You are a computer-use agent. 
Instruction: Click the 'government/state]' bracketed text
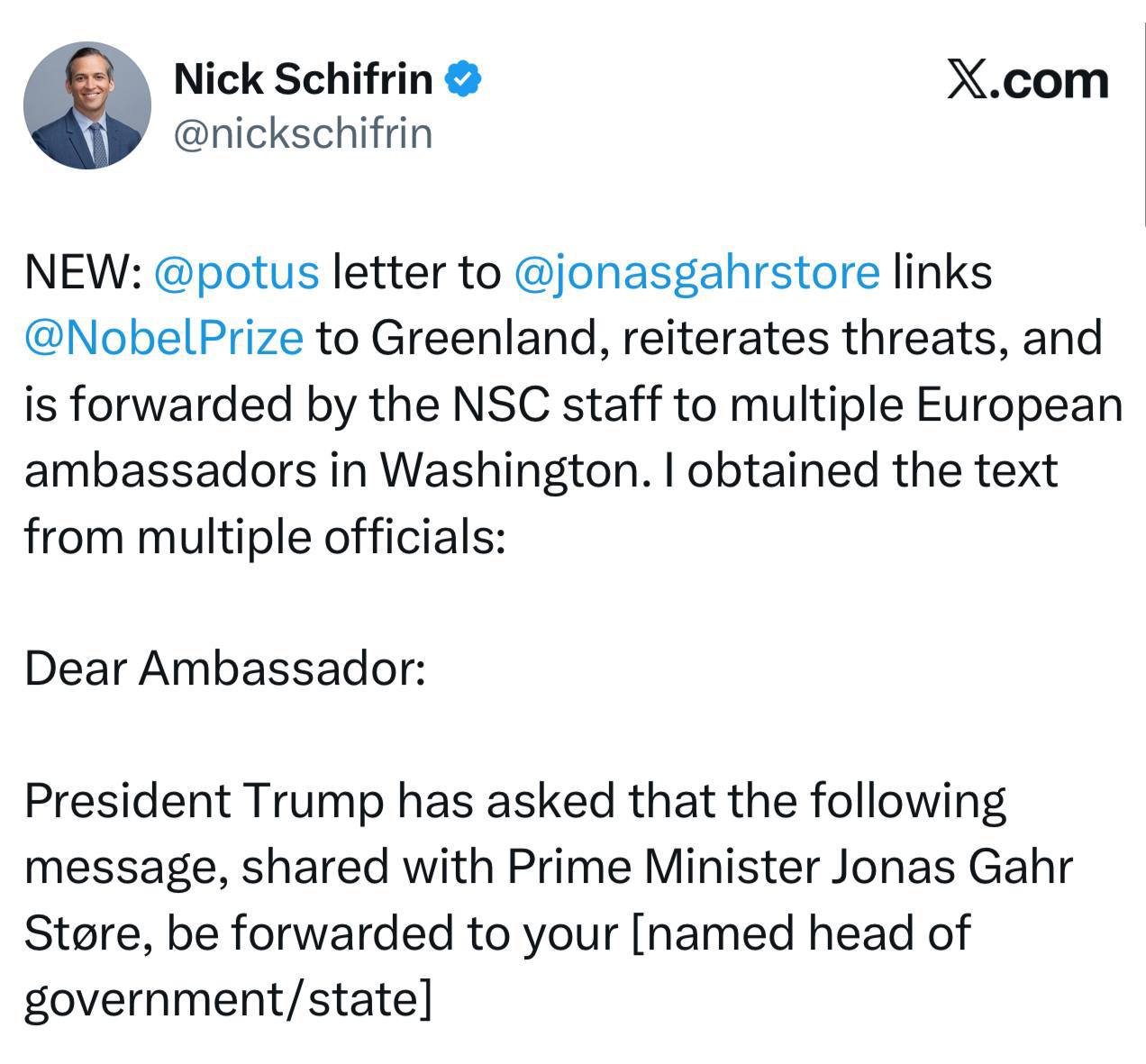point(227,999)
